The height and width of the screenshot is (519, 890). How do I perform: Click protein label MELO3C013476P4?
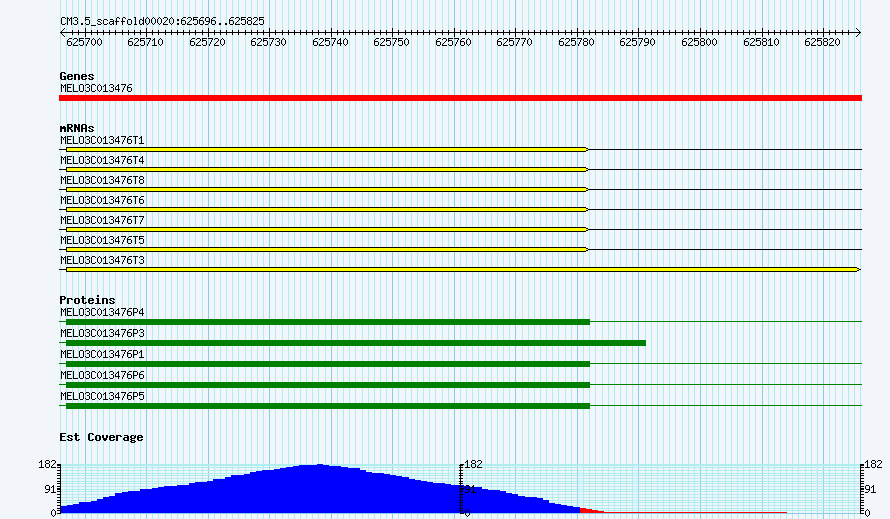pyautogui.click(x=102, y=312)
